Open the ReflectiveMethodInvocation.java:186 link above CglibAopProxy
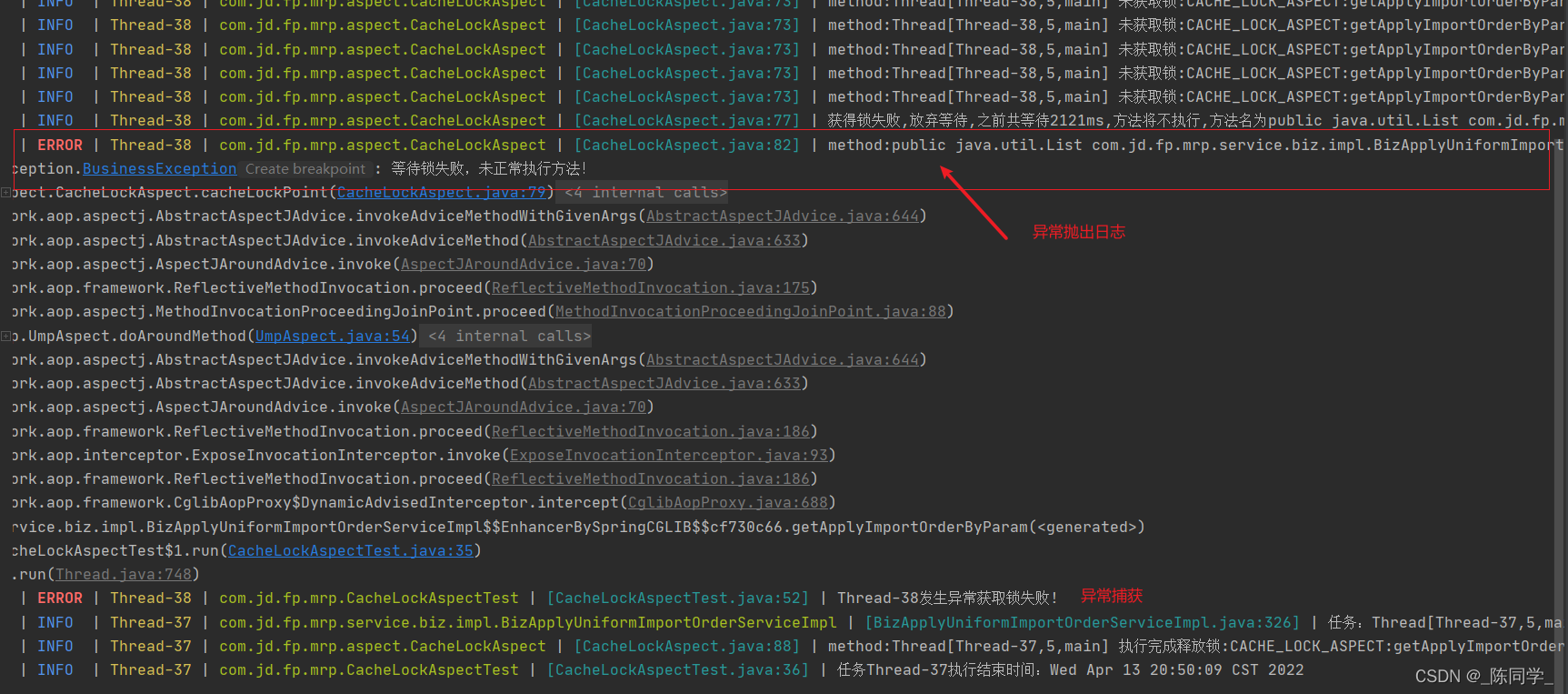Viewport: 1568px width, 694px height. pos(651,479)
